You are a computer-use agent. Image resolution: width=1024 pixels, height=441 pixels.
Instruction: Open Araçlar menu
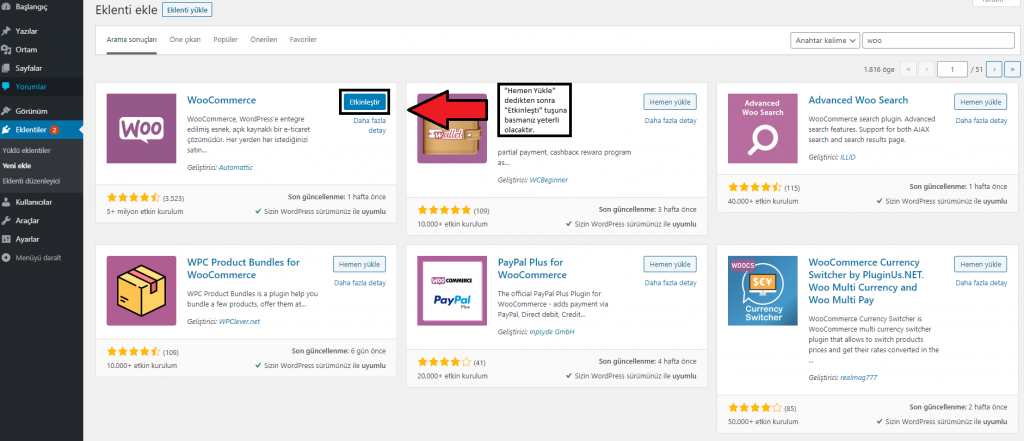[x=27, y=220]
